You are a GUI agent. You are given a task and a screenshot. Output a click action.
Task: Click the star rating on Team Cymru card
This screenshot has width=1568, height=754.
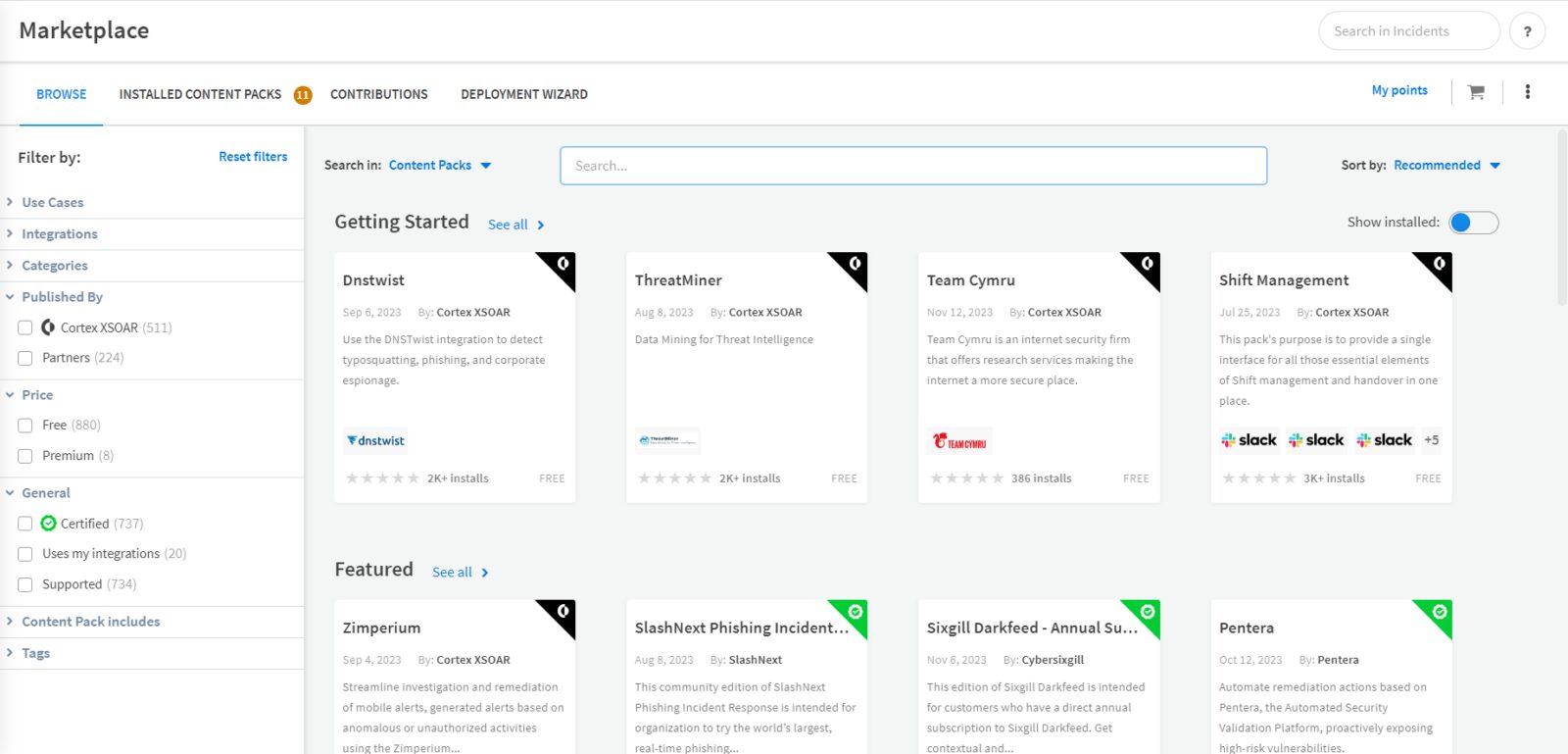click(966, 478)
